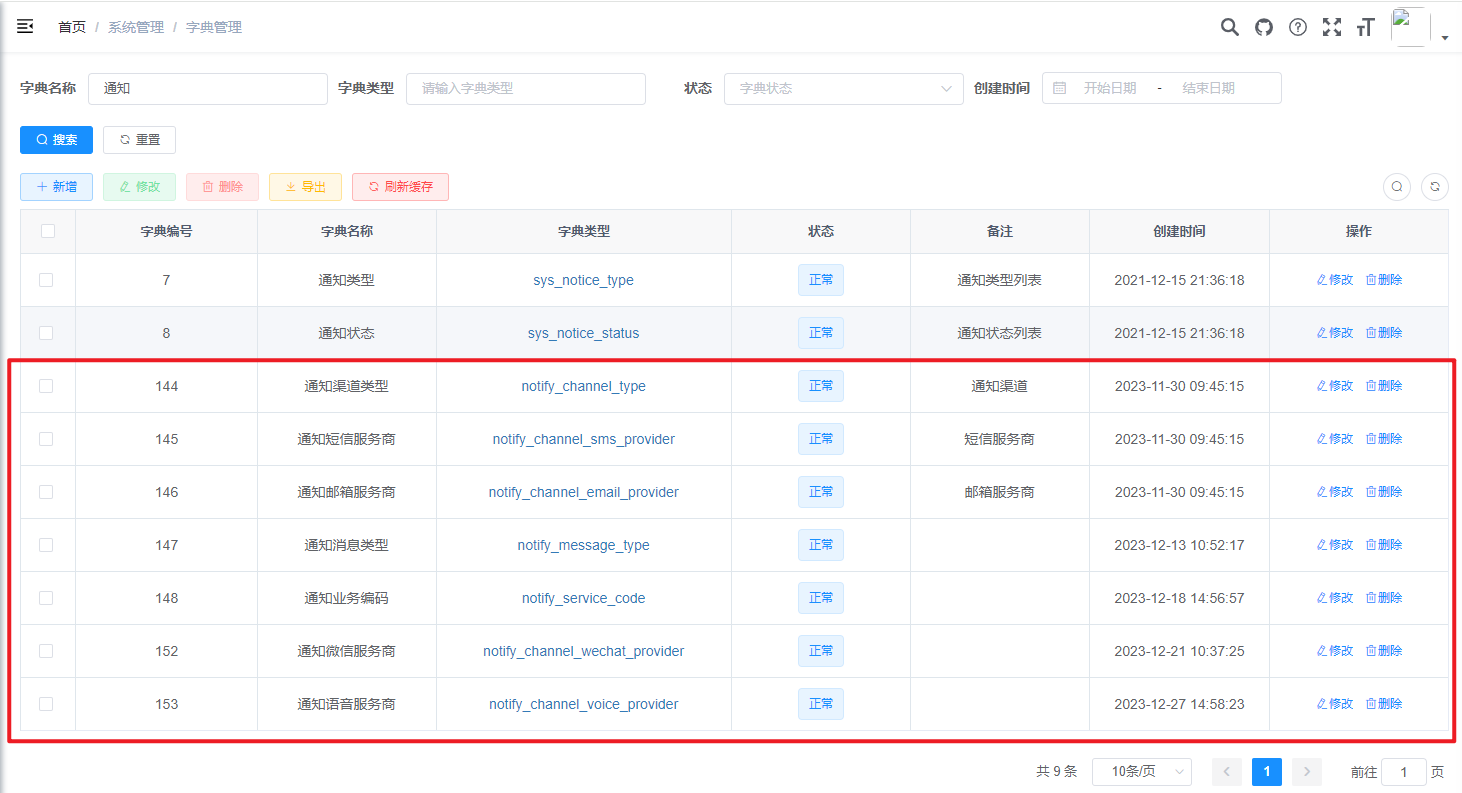Open the 字典状态 status dropdown
This screenshot has width=1462, height=793.
(x=843, y=88)
